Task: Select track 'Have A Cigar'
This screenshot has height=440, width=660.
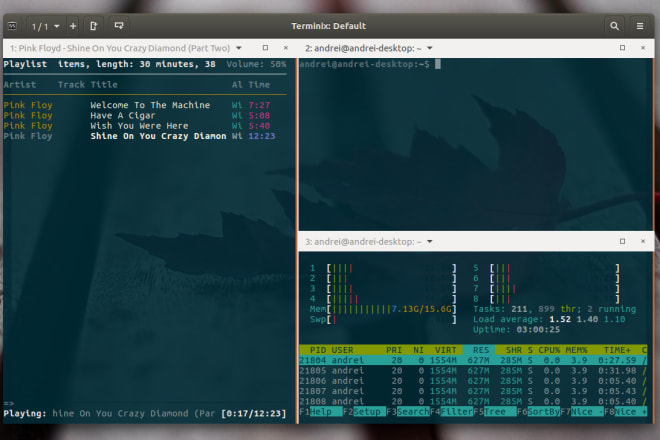Action: (122, 115)
